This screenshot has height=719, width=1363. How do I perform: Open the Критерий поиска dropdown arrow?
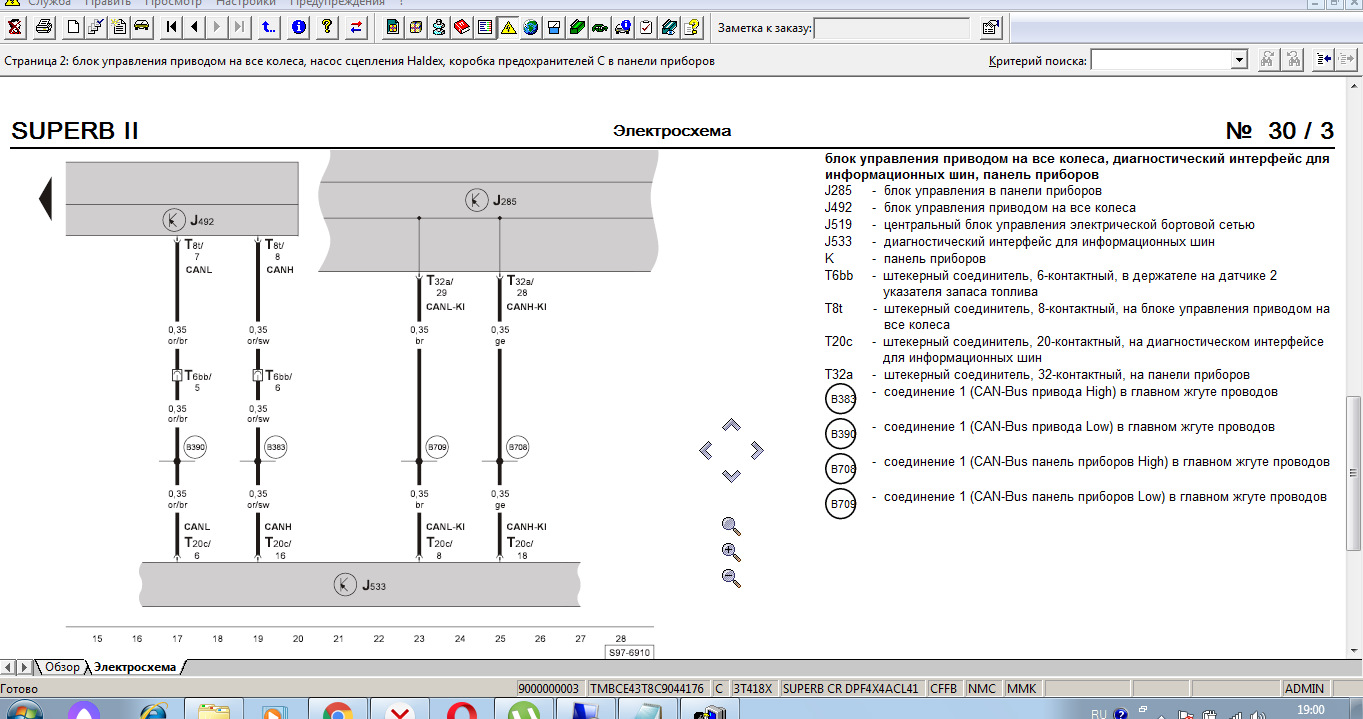pos(1239,60)
